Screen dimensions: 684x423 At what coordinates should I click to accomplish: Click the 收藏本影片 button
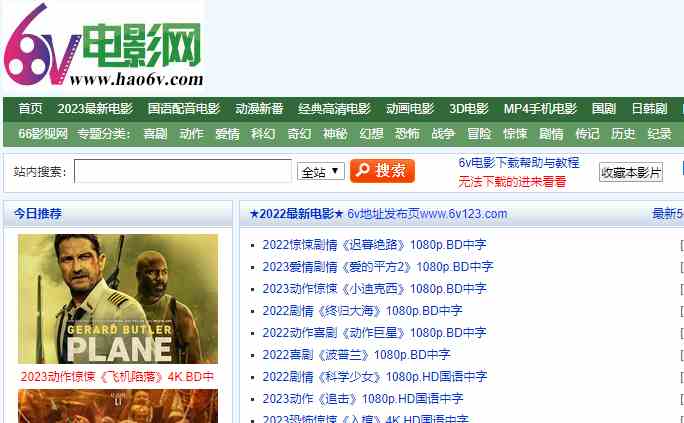(631, 172)
